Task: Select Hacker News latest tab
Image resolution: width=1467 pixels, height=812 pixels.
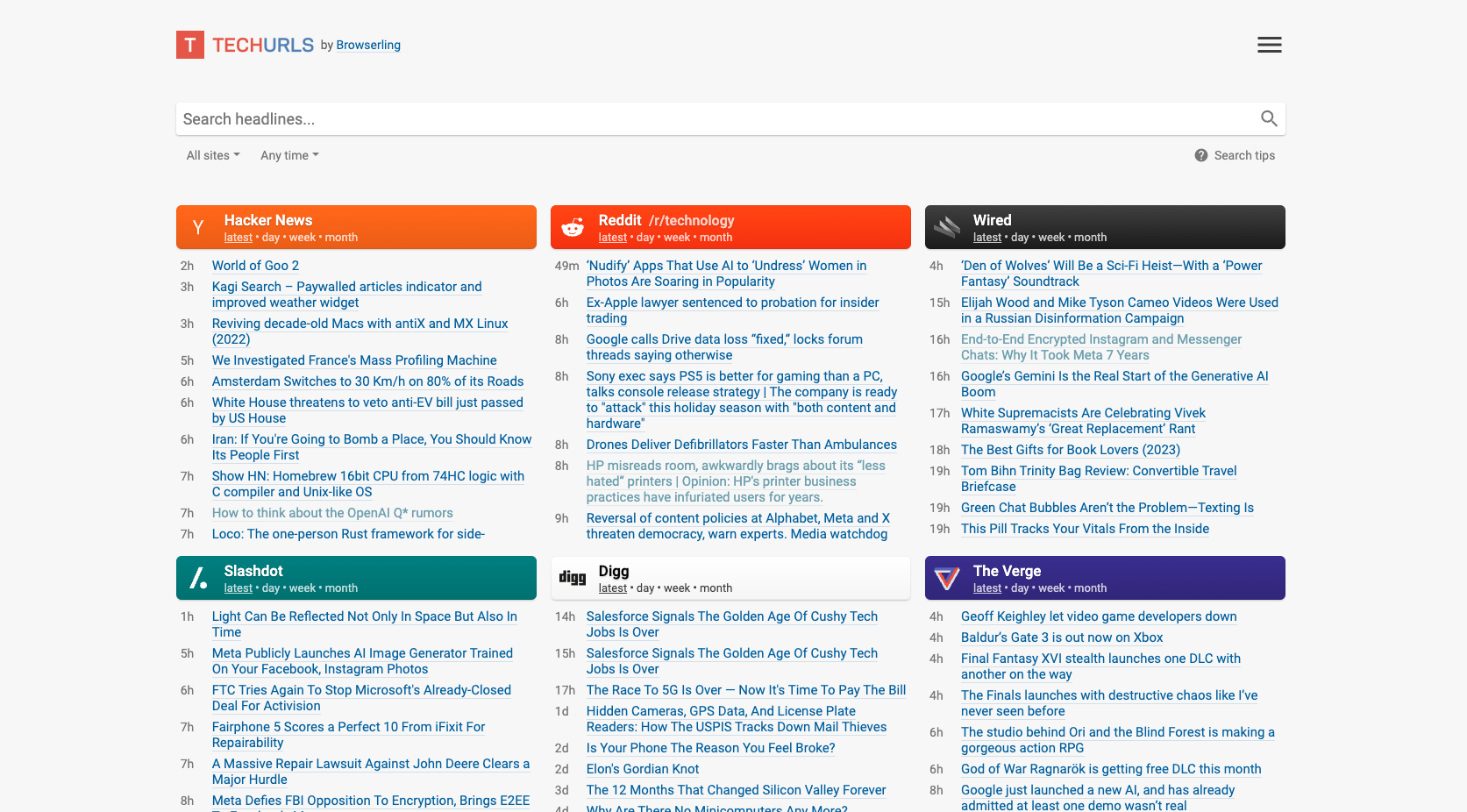Action: pos(239,238)
